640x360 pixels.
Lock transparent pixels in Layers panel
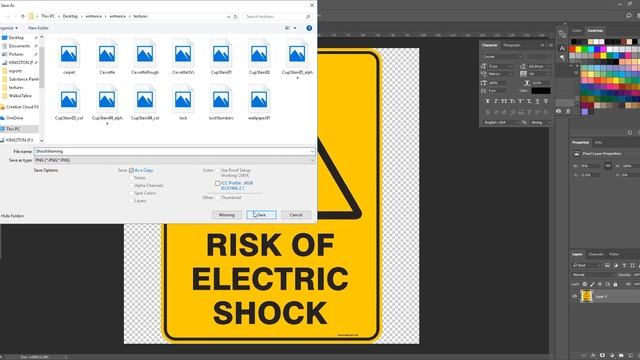[x=584, y=284]
